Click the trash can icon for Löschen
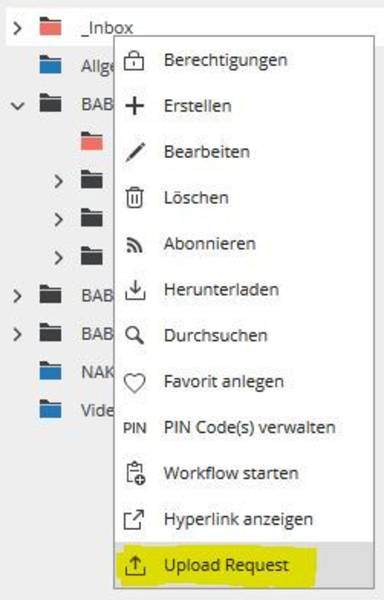The image size is (384, 600). coord(134,197)
